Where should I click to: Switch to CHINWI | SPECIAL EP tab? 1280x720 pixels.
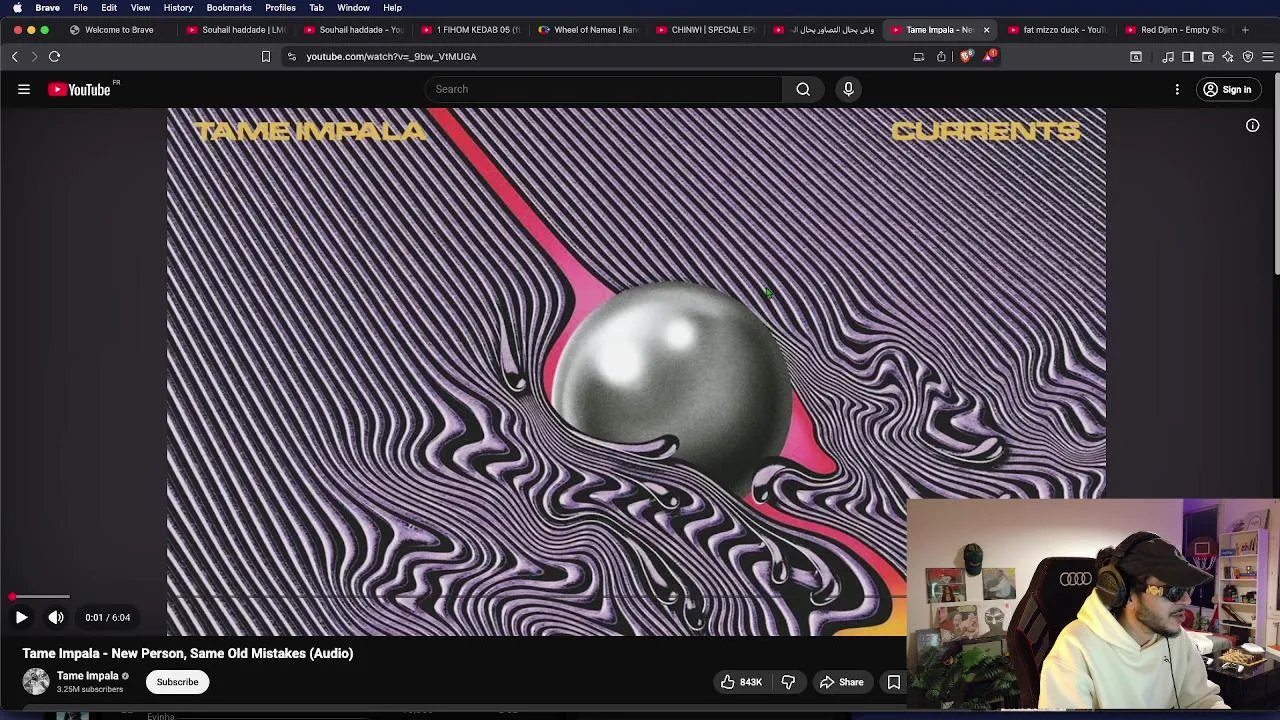pyautogui.click(x=707, y=30)
